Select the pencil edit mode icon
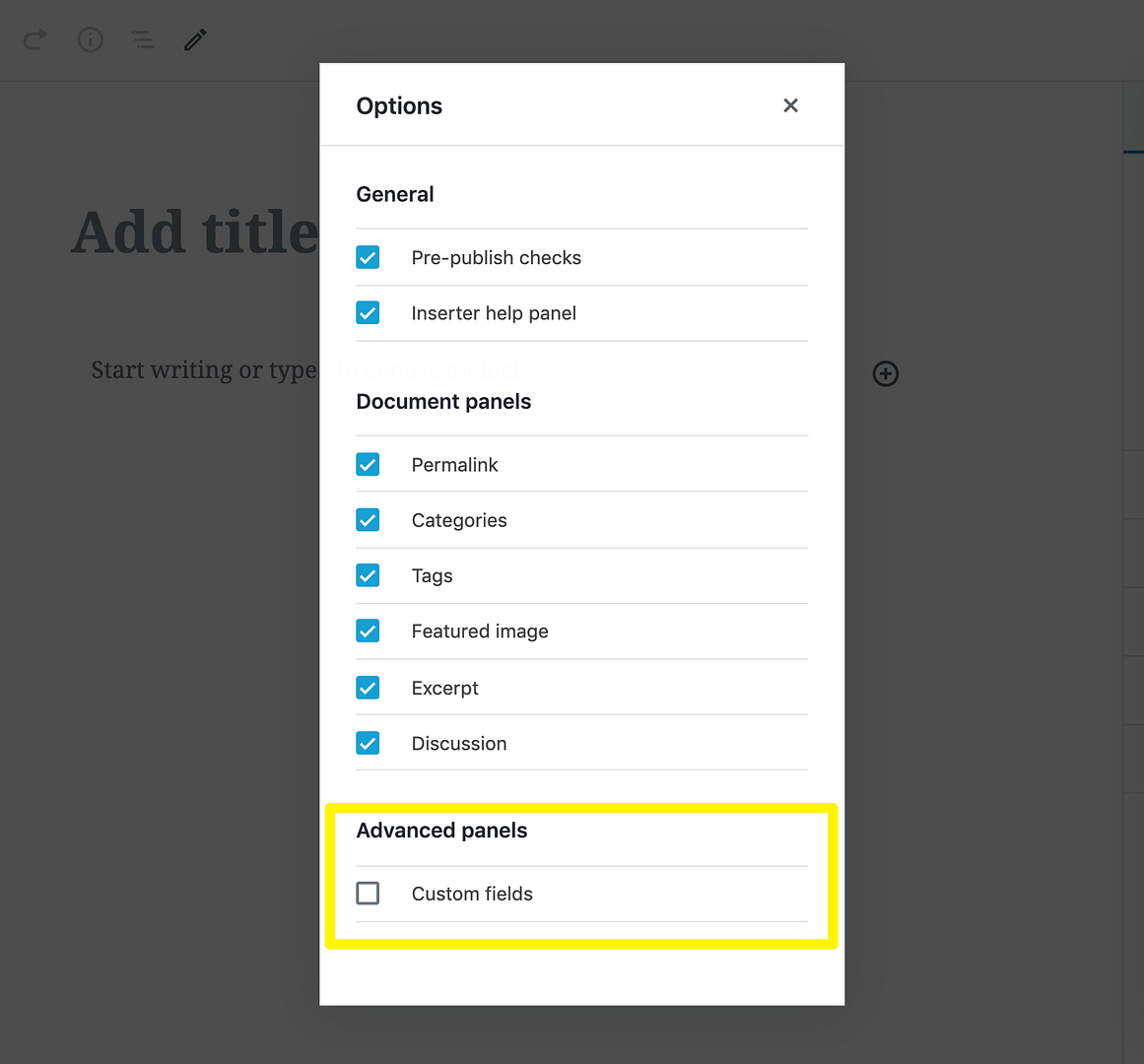The image size is (1144, 1064). coord(194,39)
